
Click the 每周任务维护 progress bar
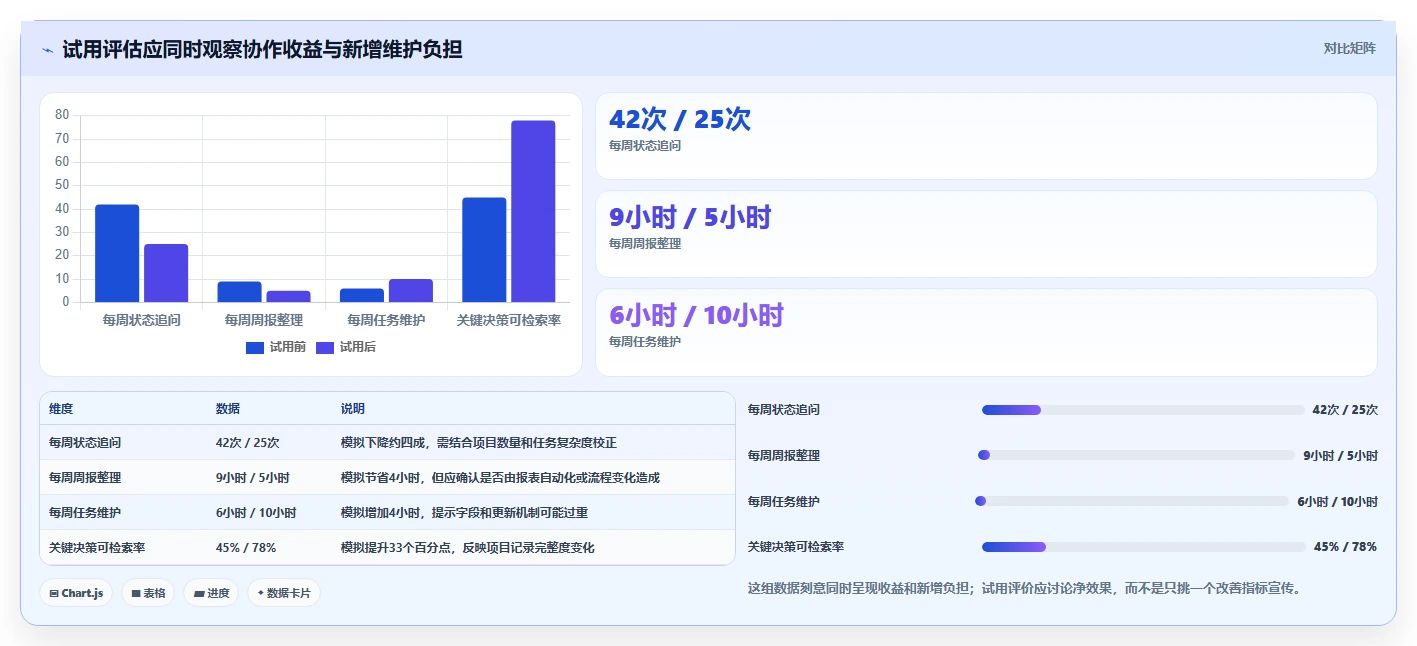pos(1131,501)
